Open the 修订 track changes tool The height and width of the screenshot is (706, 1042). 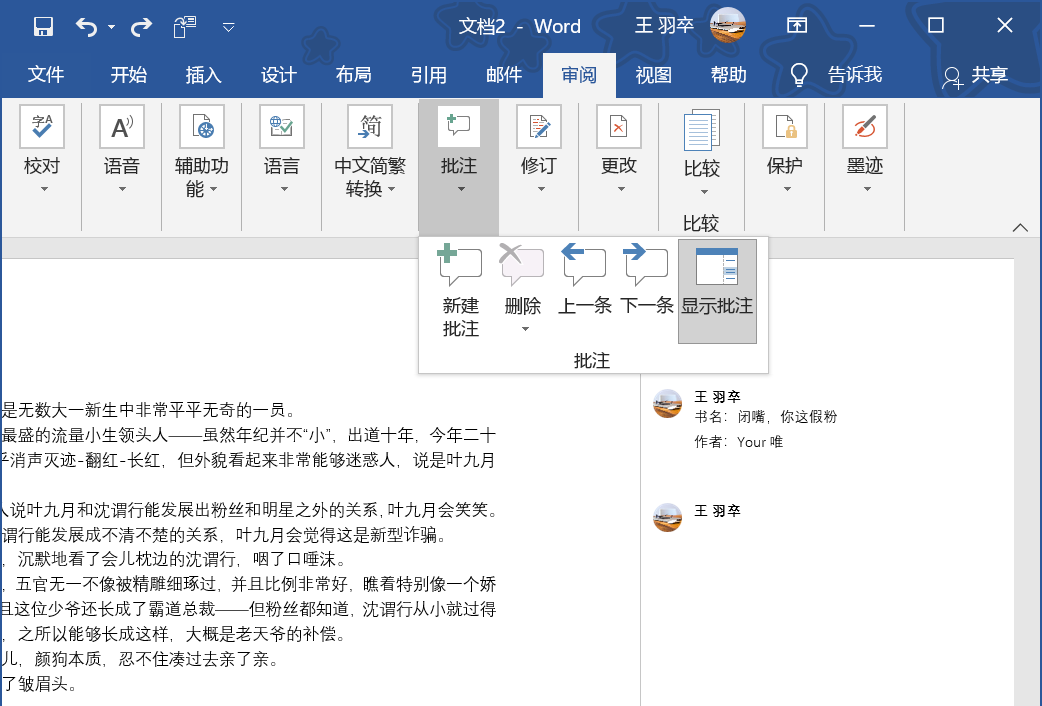coord(538,140)
